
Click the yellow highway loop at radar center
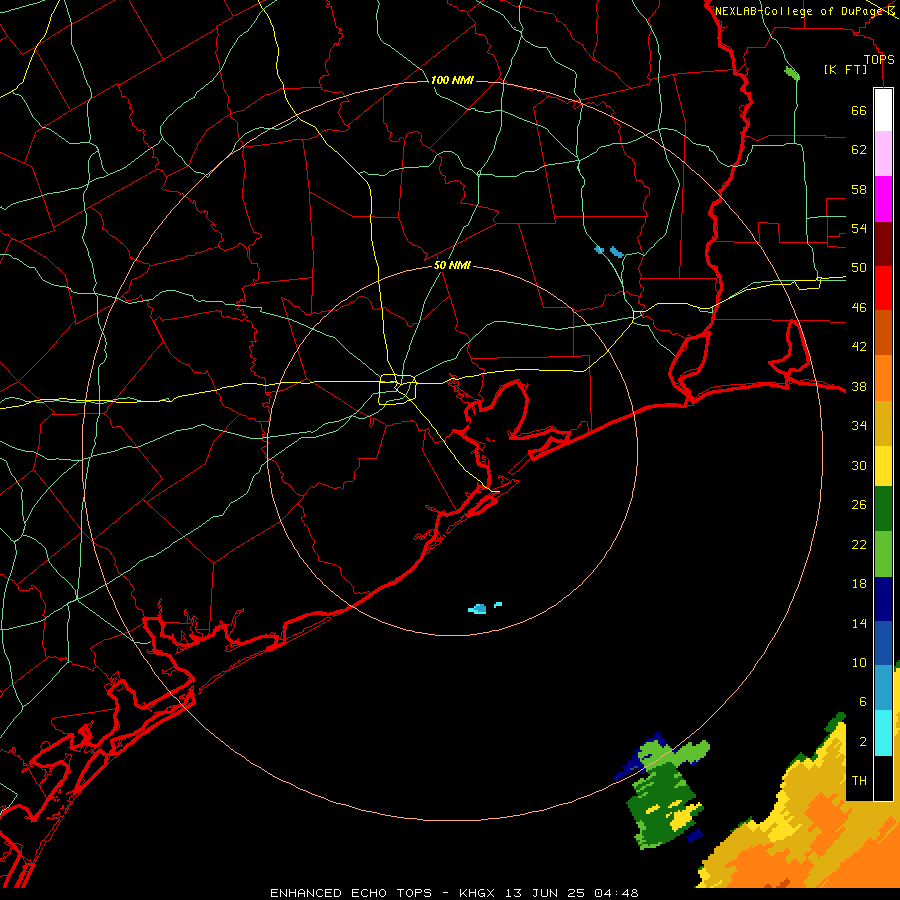[397, 389]
